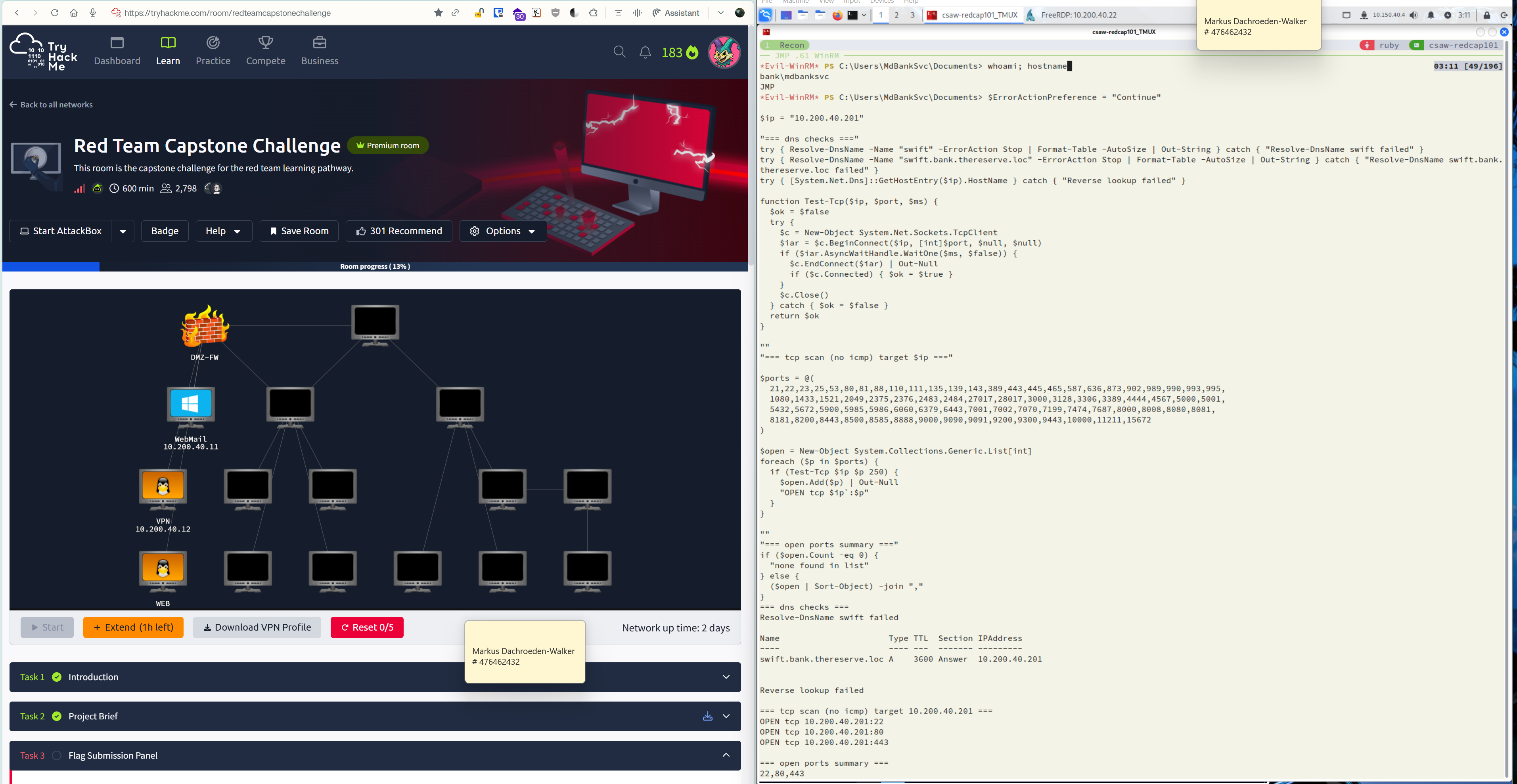Open the Options dropdown

click(x=502, y=231)
